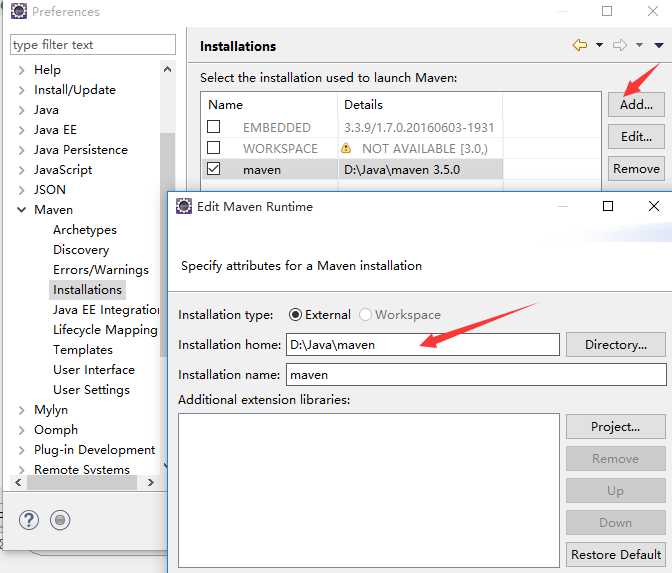Screen dimensions: 672x573
Task: Open the Installations view menu triangle
Action: [659, 45]
